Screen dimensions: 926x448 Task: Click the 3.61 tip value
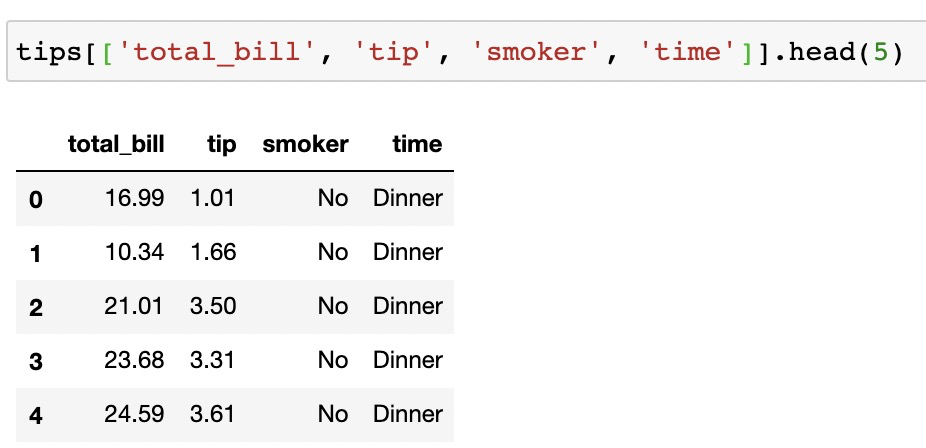click(x=213, y=414)
